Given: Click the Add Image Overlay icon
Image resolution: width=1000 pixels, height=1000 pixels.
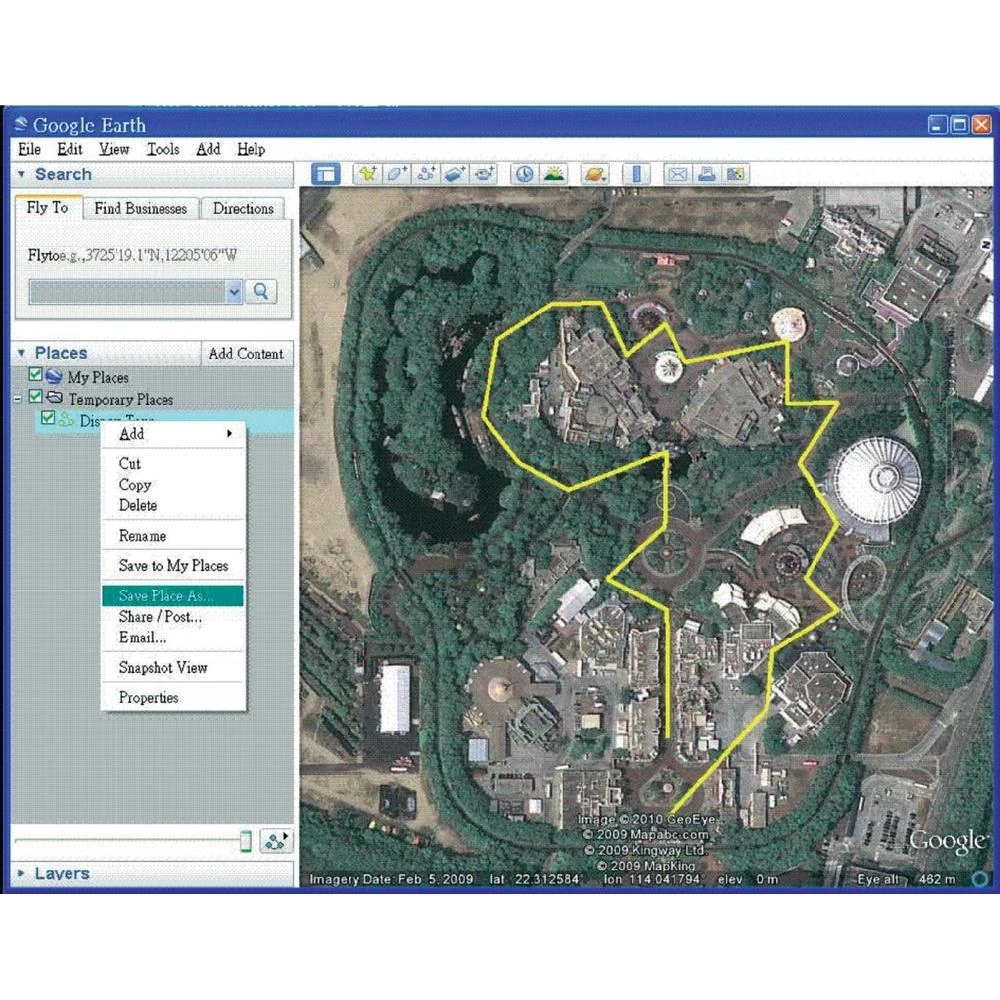Looking at the screenshot, I should (x=456, y=174).
